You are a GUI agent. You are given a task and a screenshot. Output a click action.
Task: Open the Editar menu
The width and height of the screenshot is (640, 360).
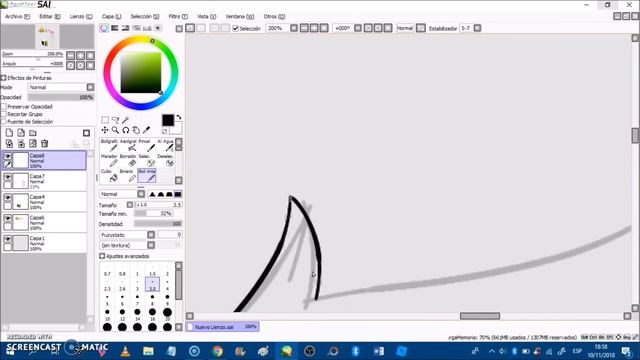[50, 17]
